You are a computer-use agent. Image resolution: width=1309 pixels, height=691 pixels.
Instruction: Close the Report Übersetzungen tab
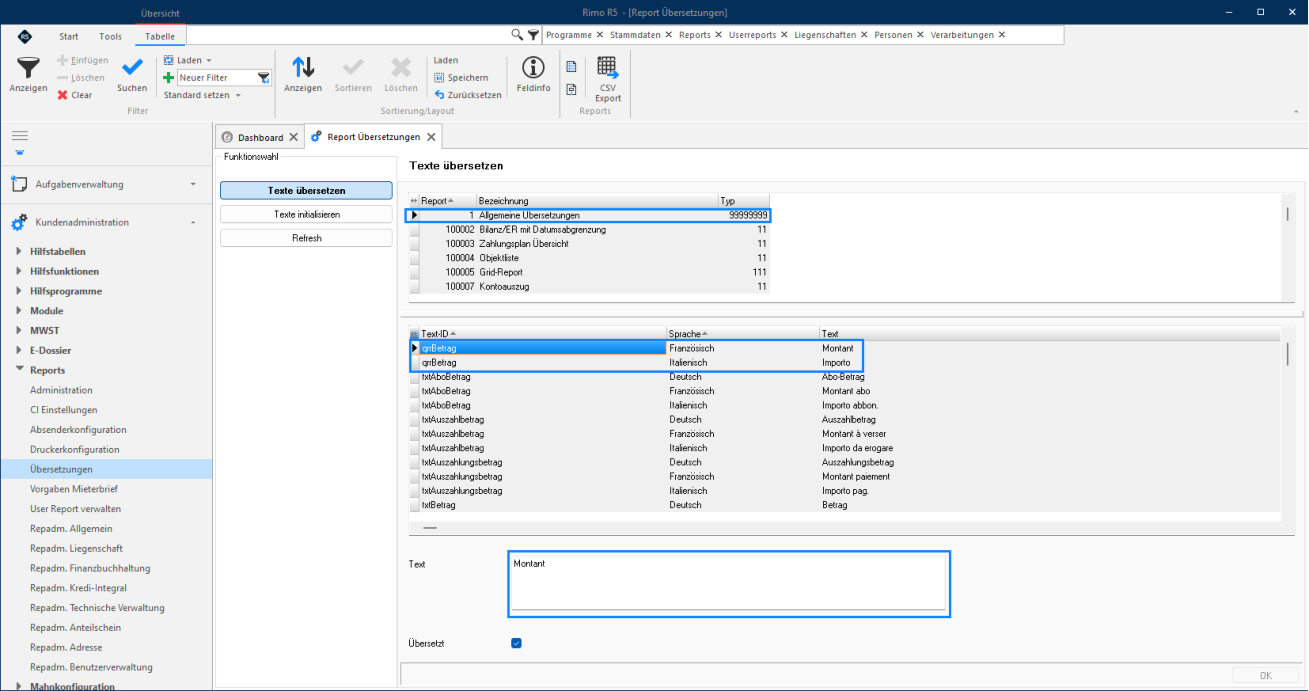(431, 137)
